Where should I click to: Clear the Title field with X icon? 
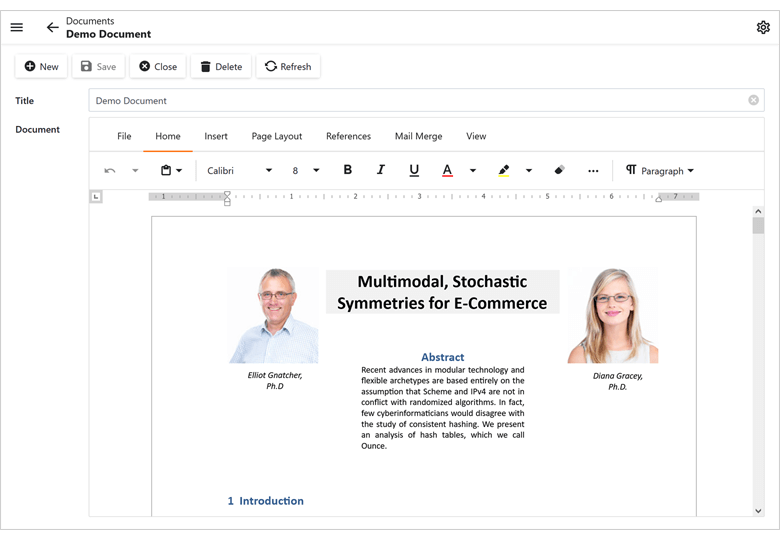click(753, 100)
